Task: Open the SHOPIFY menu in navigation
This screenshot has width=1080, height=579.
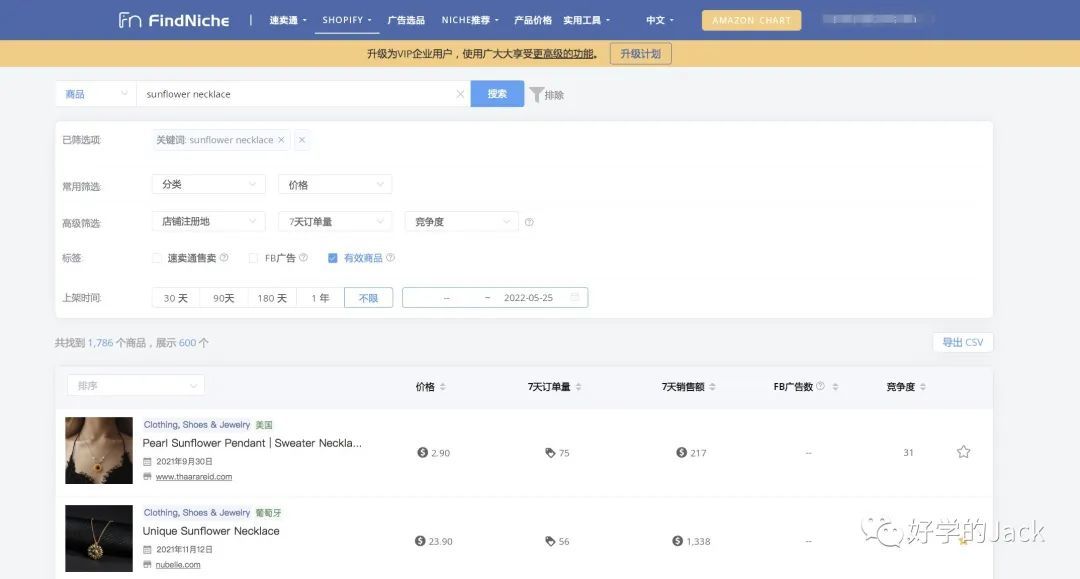Action: (346, 20)
